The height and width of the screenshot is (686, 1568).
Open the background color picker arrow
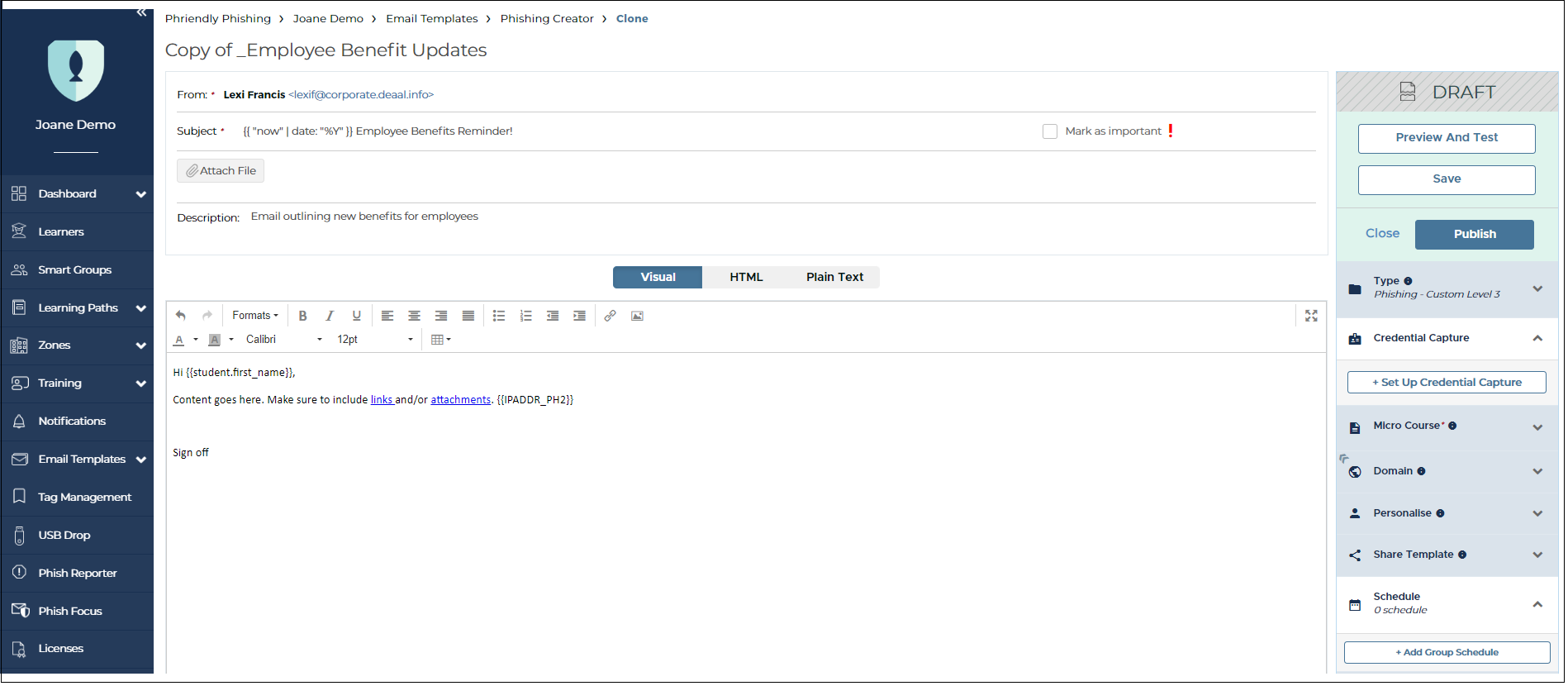pyautogui.click(x=231, y=340)
